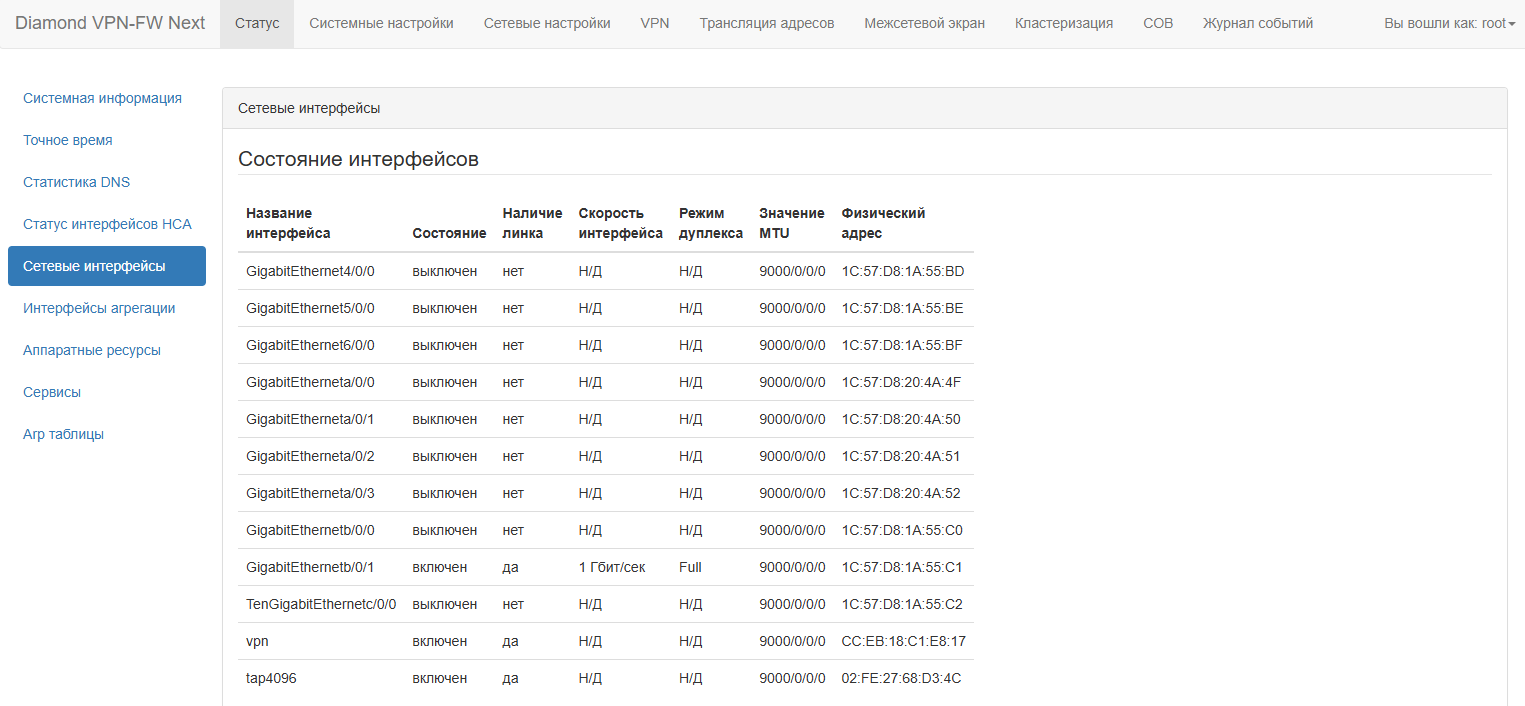The width and height of the screenshot is (1525, 706).
Task: Click the active Сетевые интерфейсы sidebar item
Action: [x=107, y=266]
